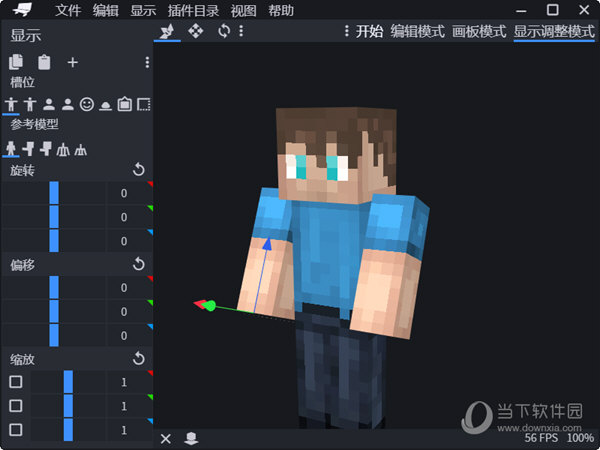Open the three-dot menu after the rotate tool
This screenshot has width=600, height=450.
241,31
